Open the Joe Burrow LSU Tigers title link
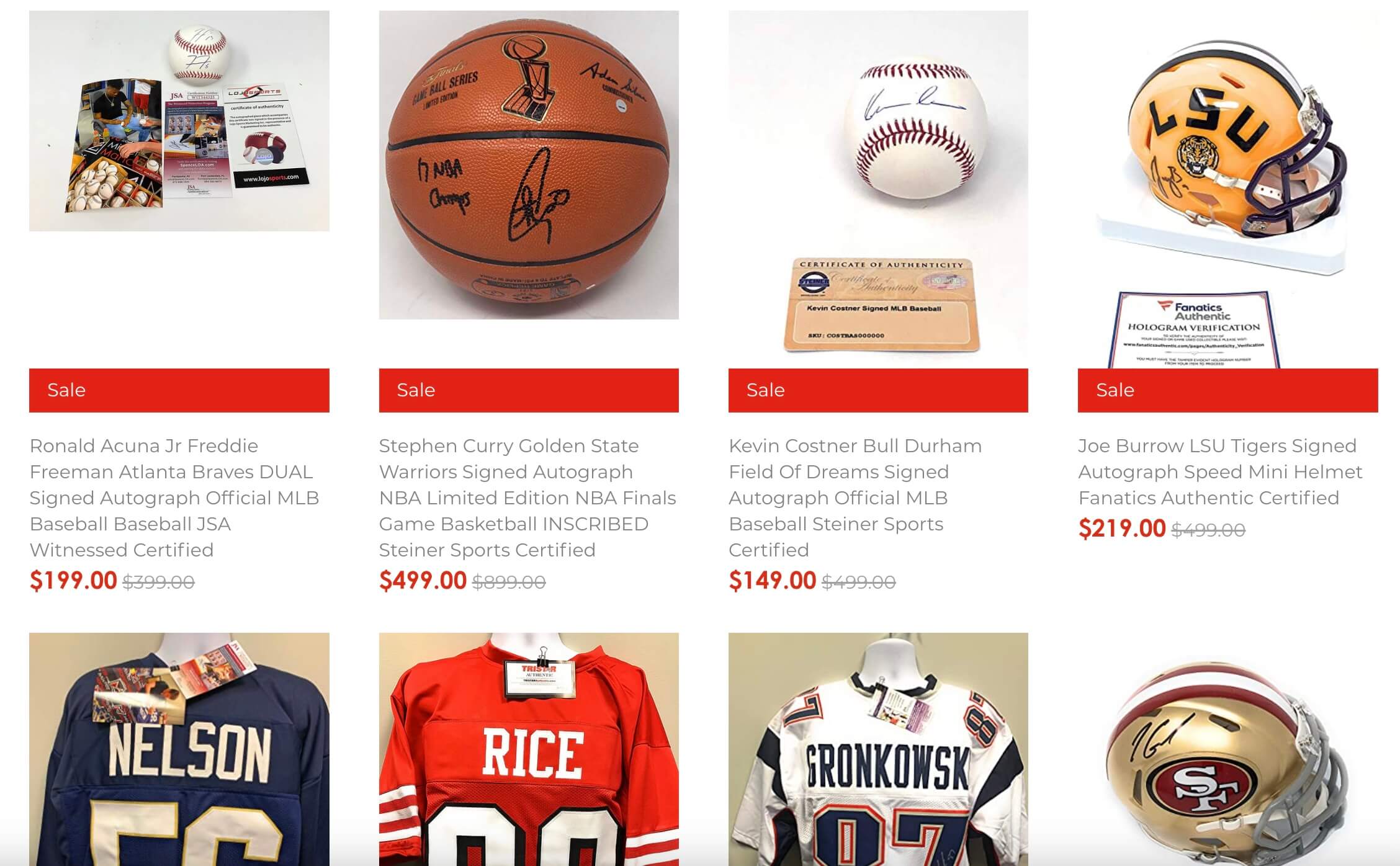1400x866 pixels. [1220, 471]
